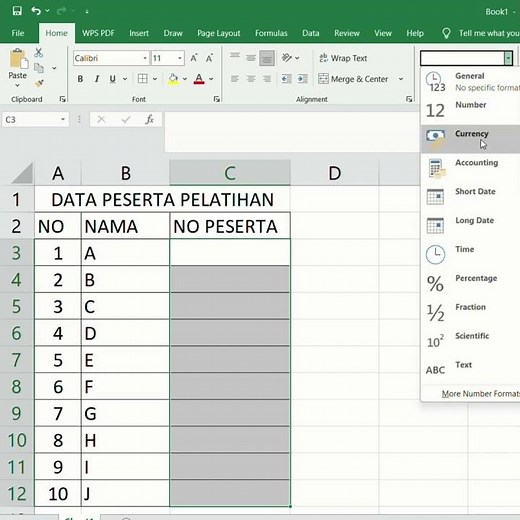The height and width of the screenshot is (520, 520).
Task: Click the Merge & Center button
Action: coord(353,79)
